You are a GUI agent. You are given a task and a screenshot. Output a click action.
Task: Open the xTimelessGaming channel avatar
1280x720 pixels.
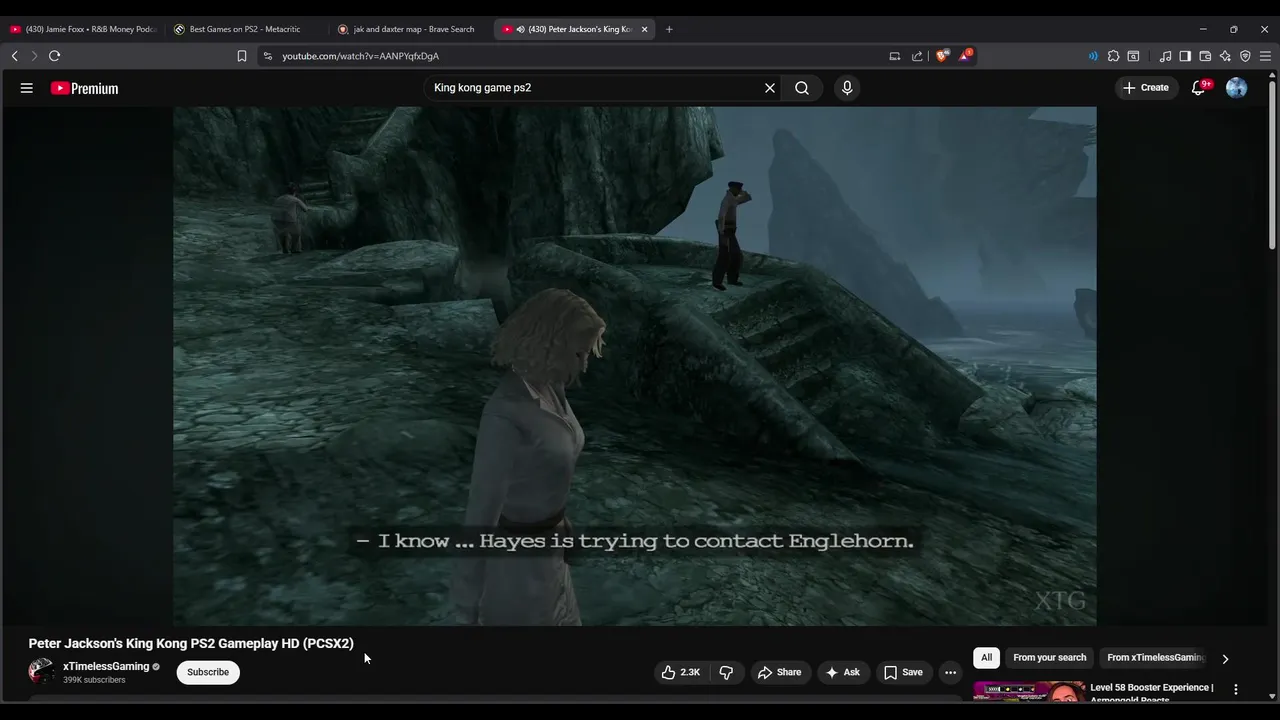point(41,671)
